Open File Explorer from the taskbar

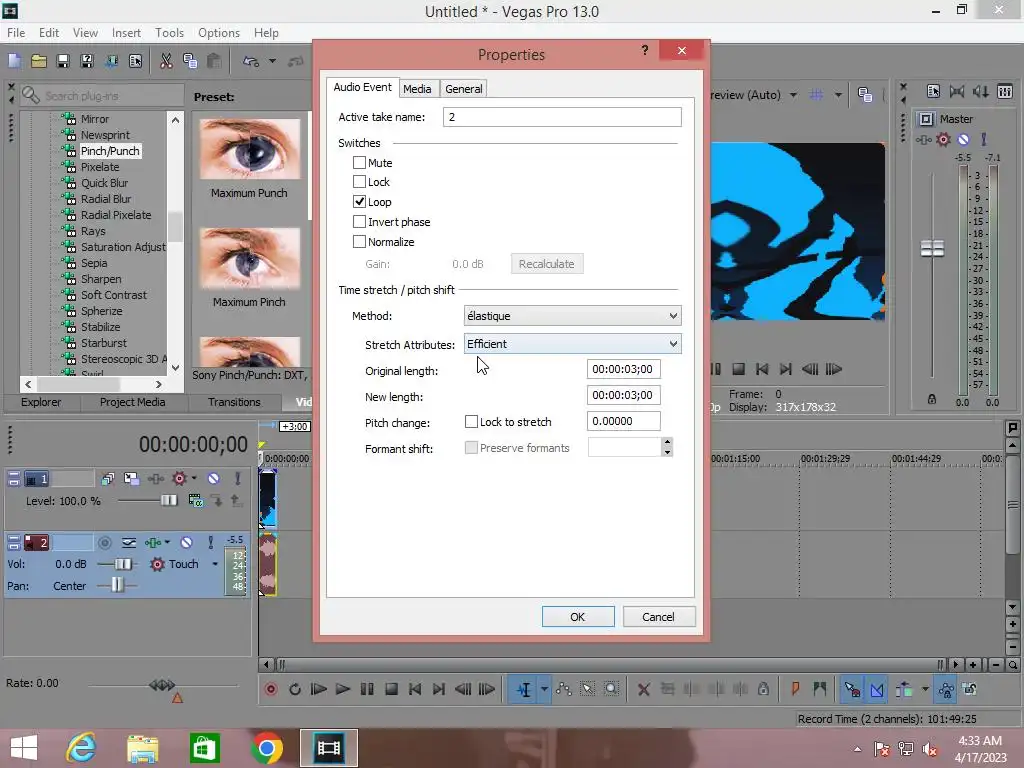point(142,748)
